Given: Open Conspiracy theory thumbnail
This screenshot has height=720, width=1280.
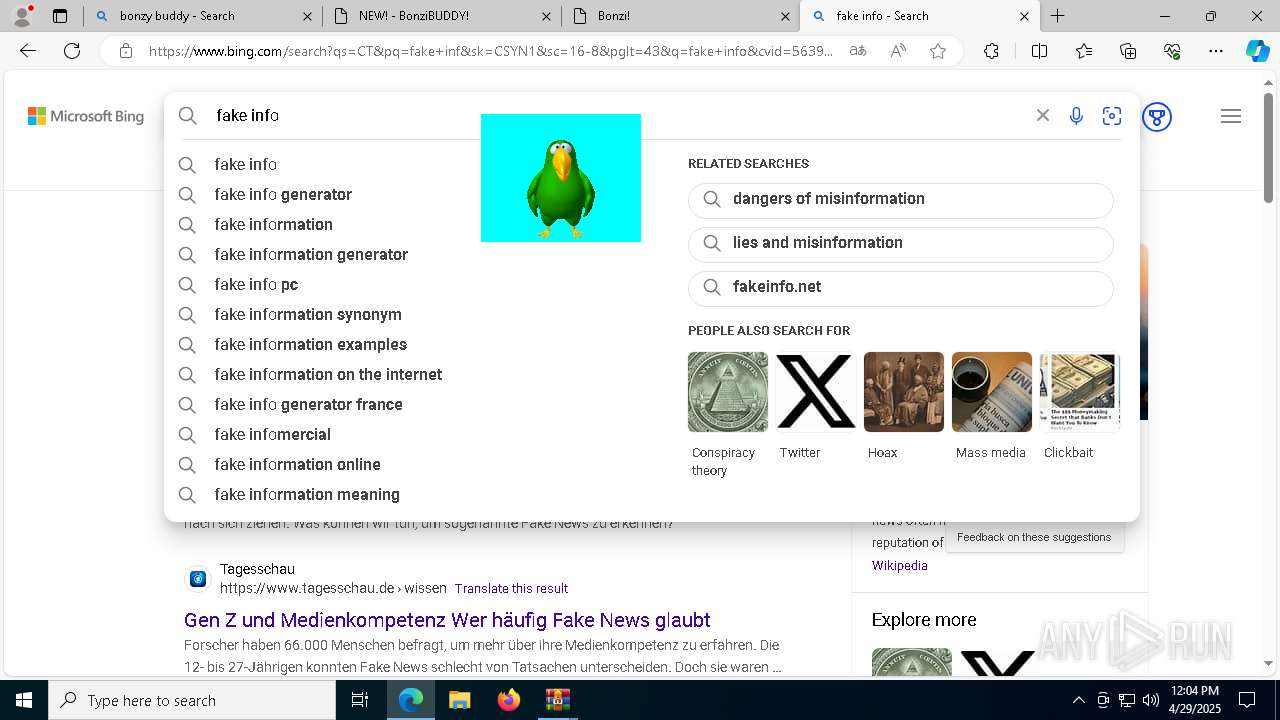Looking at the screenshot, I should tap(728, 392).
